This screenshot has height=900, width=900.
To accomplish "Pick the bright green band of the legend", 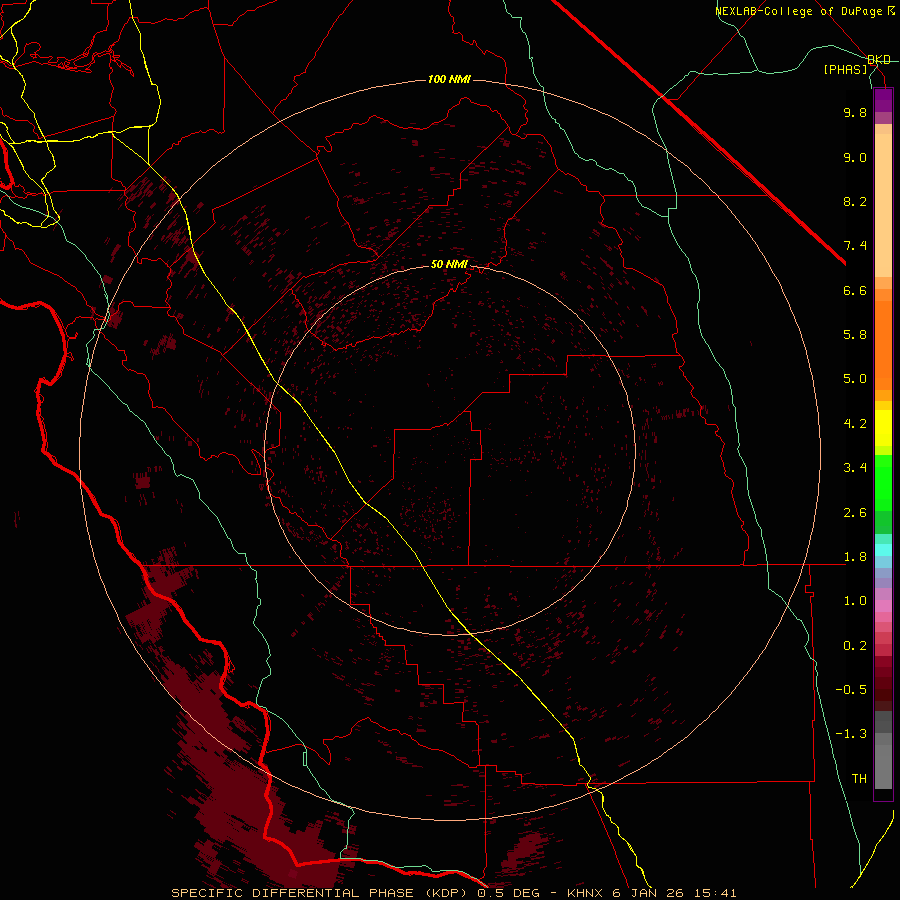I will point(883,482).
